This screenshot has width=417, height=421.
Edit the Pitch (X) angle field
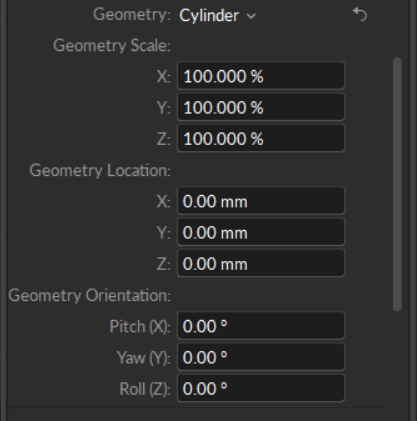point(261,326)
